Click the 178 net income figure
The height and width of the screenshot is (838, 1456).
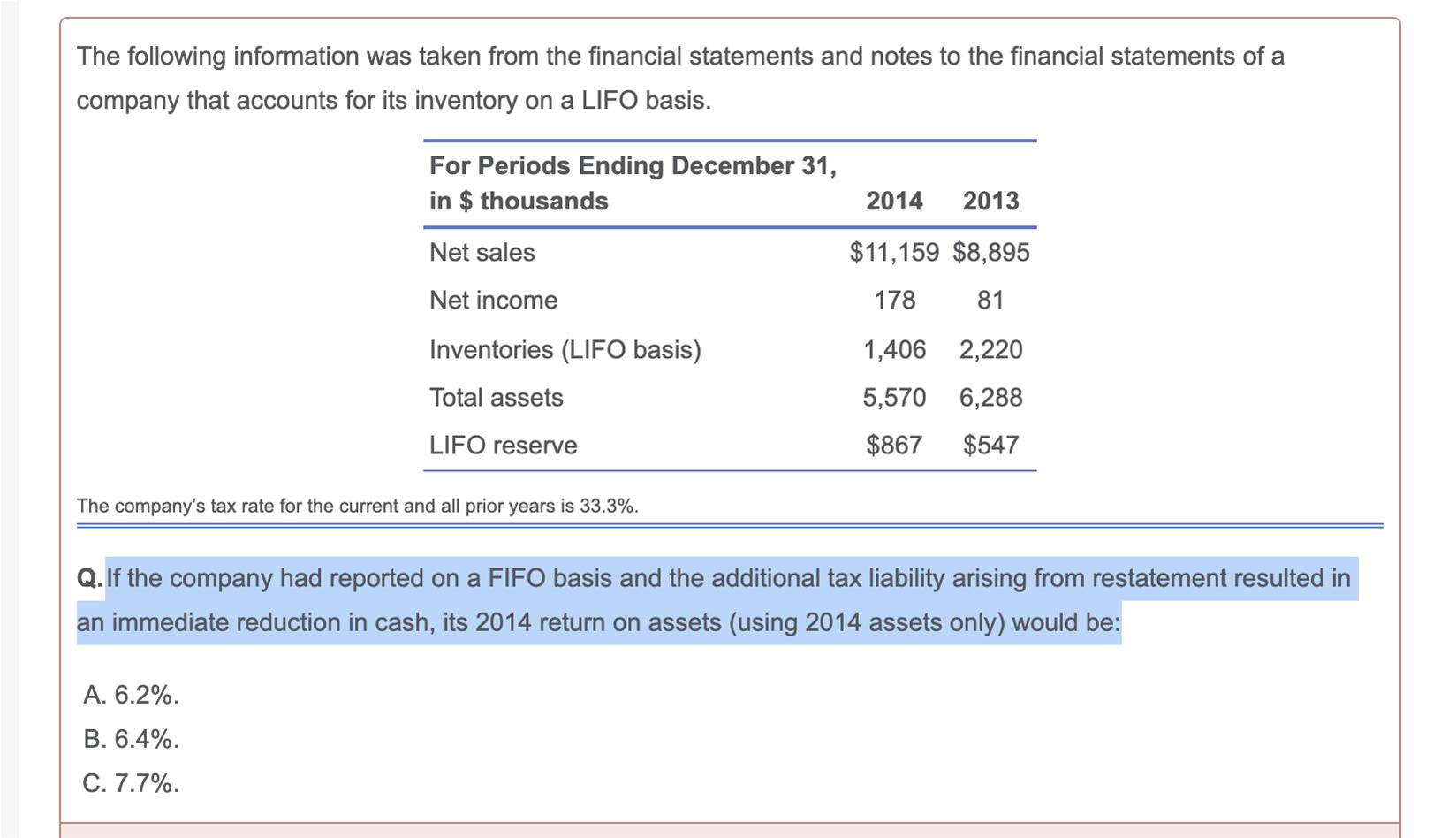pos(894,301)
